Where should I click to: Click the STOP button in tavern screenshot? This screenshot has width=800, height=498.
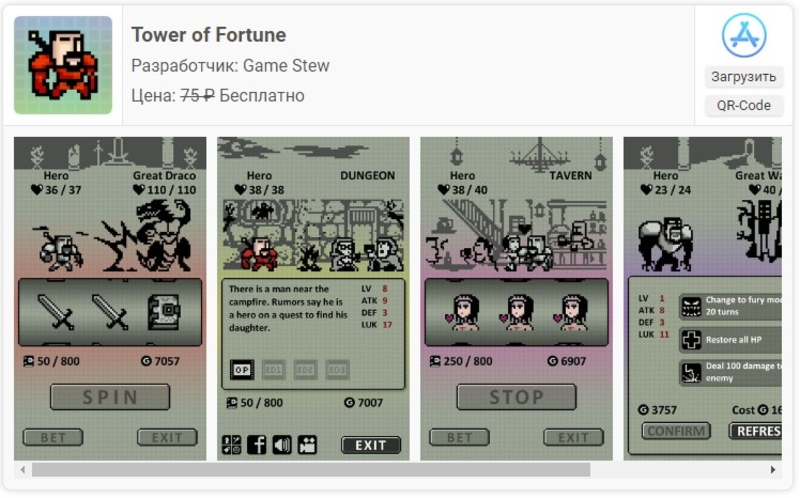click(516, 397)
